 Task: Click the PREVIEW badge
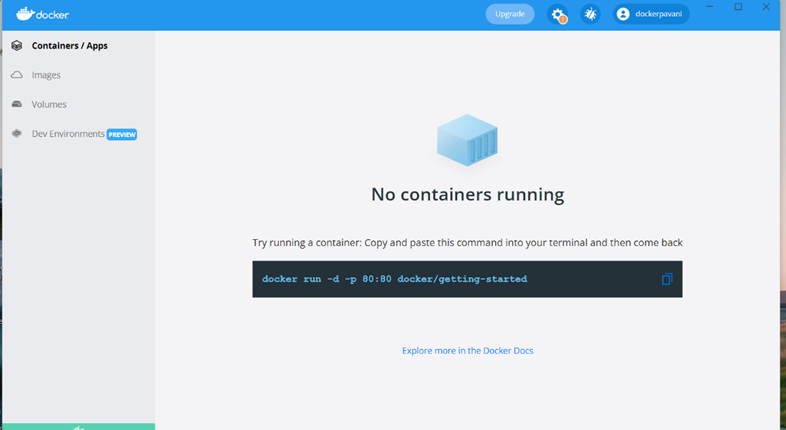click(x=122, y=134)
